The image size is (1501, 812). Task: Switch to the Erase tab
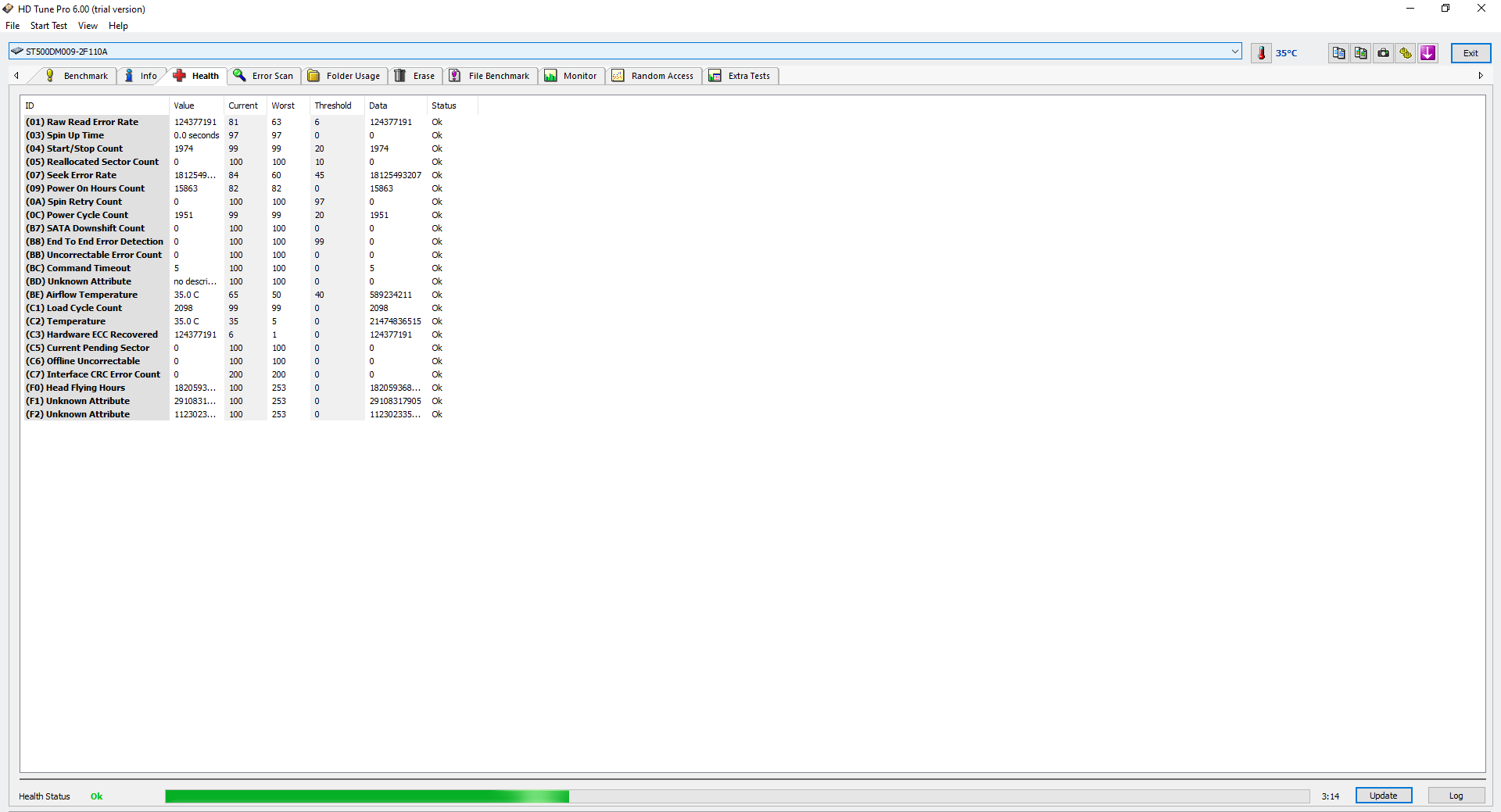click(x=415, y=76)
